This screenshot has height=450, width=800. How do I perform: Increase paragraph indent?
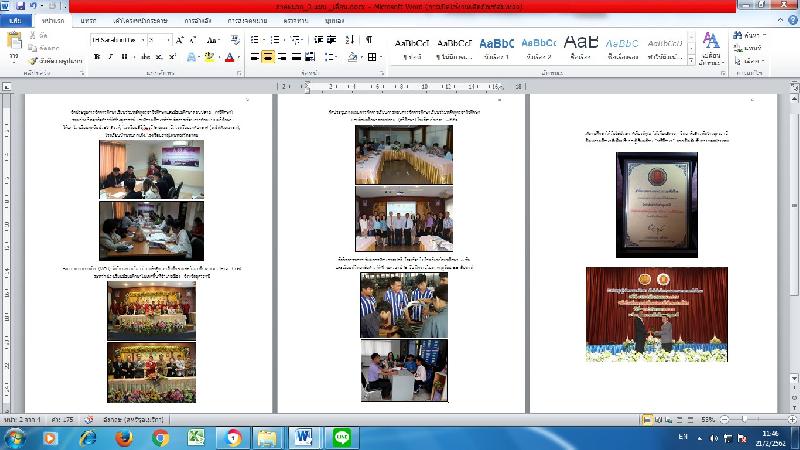point(332,40)
